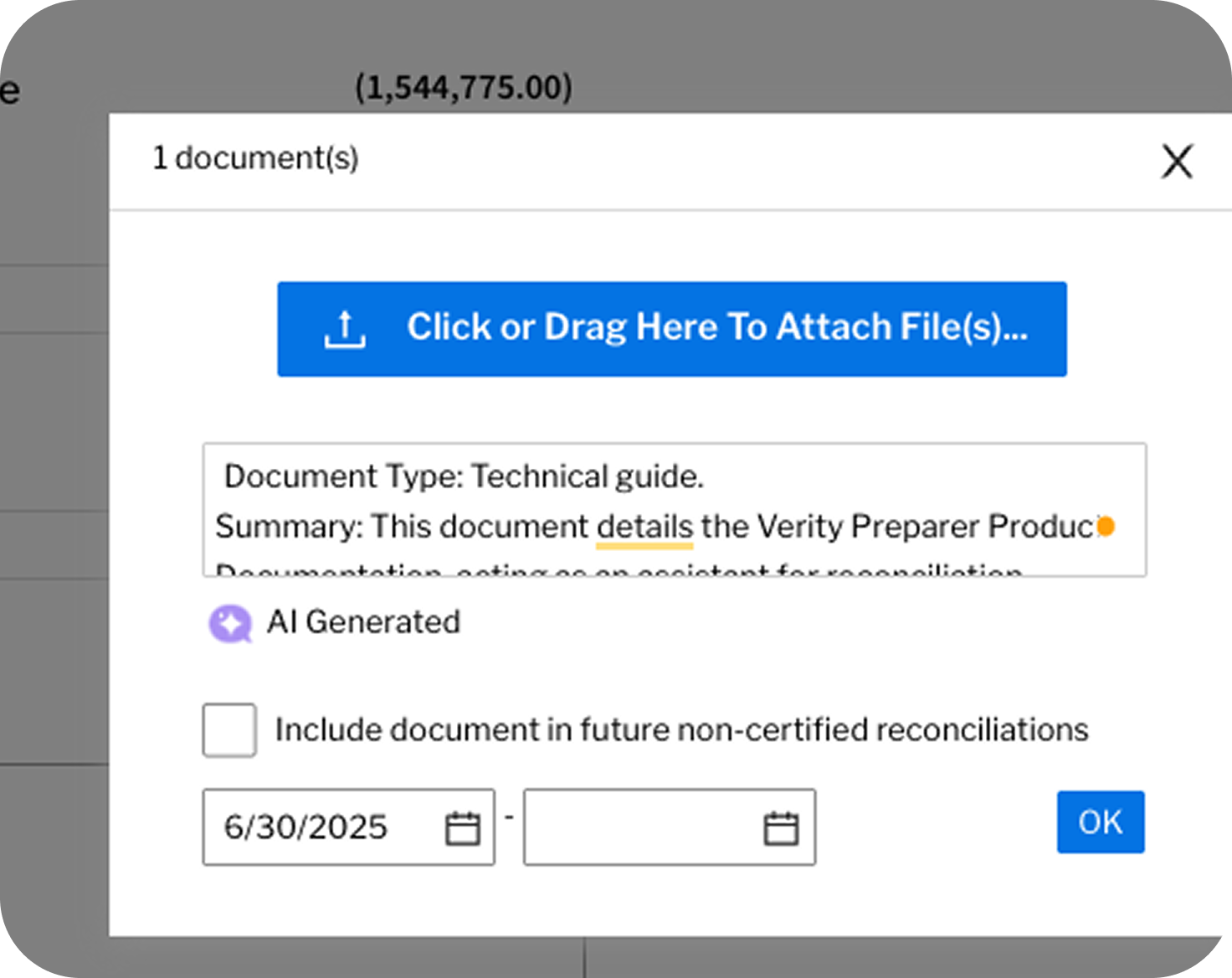Click the 'Attach File(s)' button text
The image size is (1232, 978).
pos(716,327)
